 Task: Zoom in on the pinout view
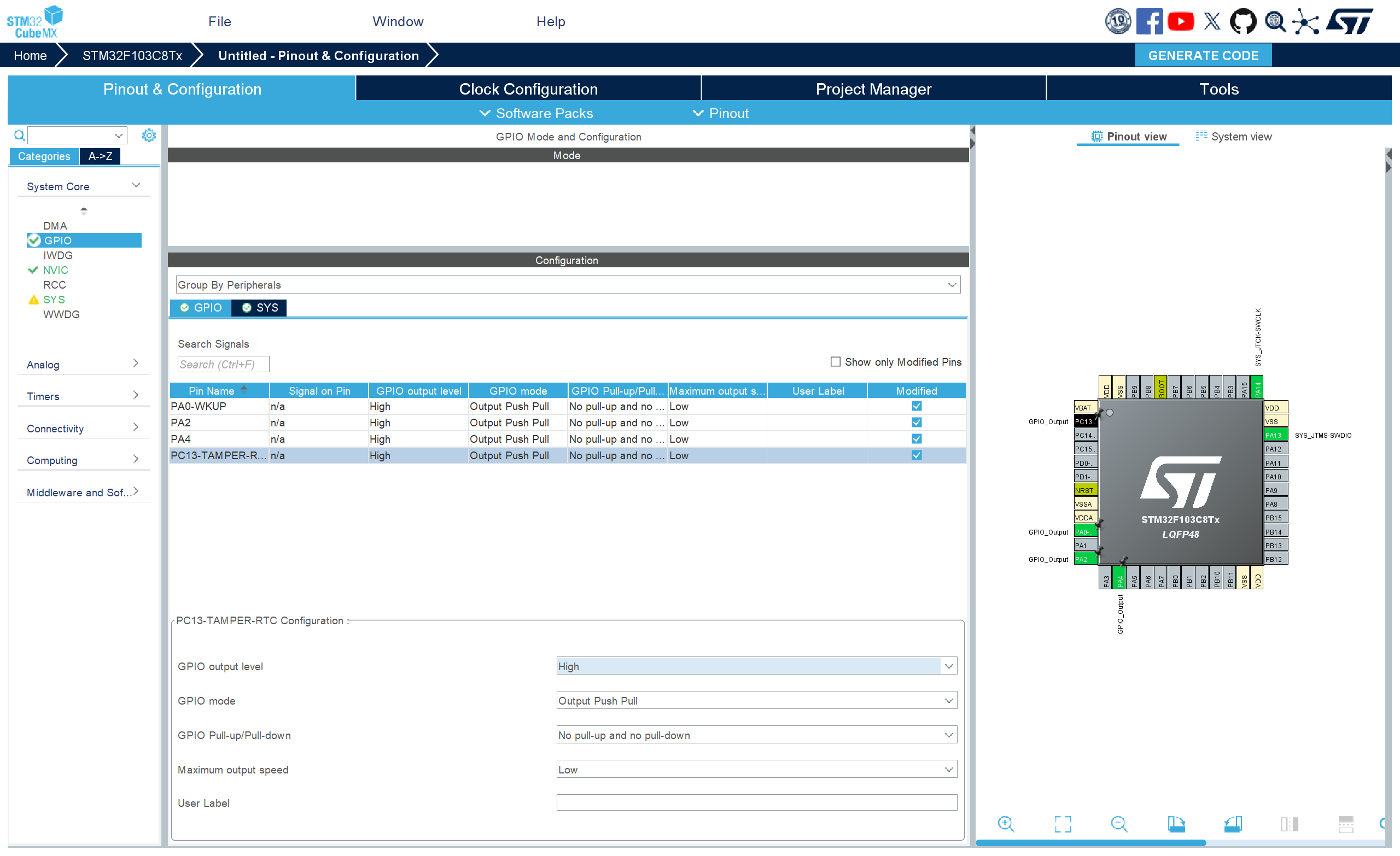point(1006,824)
